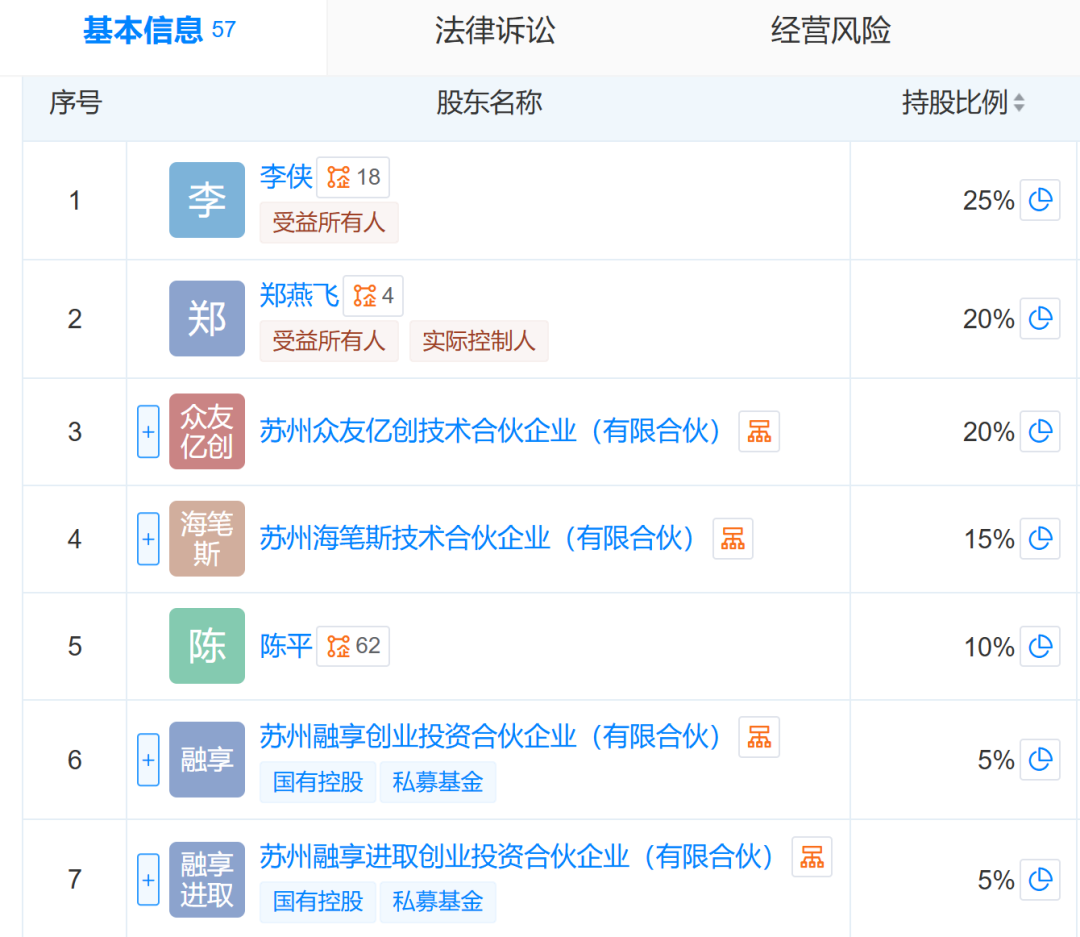Click 私募基金 tag in row 7

pyautogui.click(x=438, y=901)
